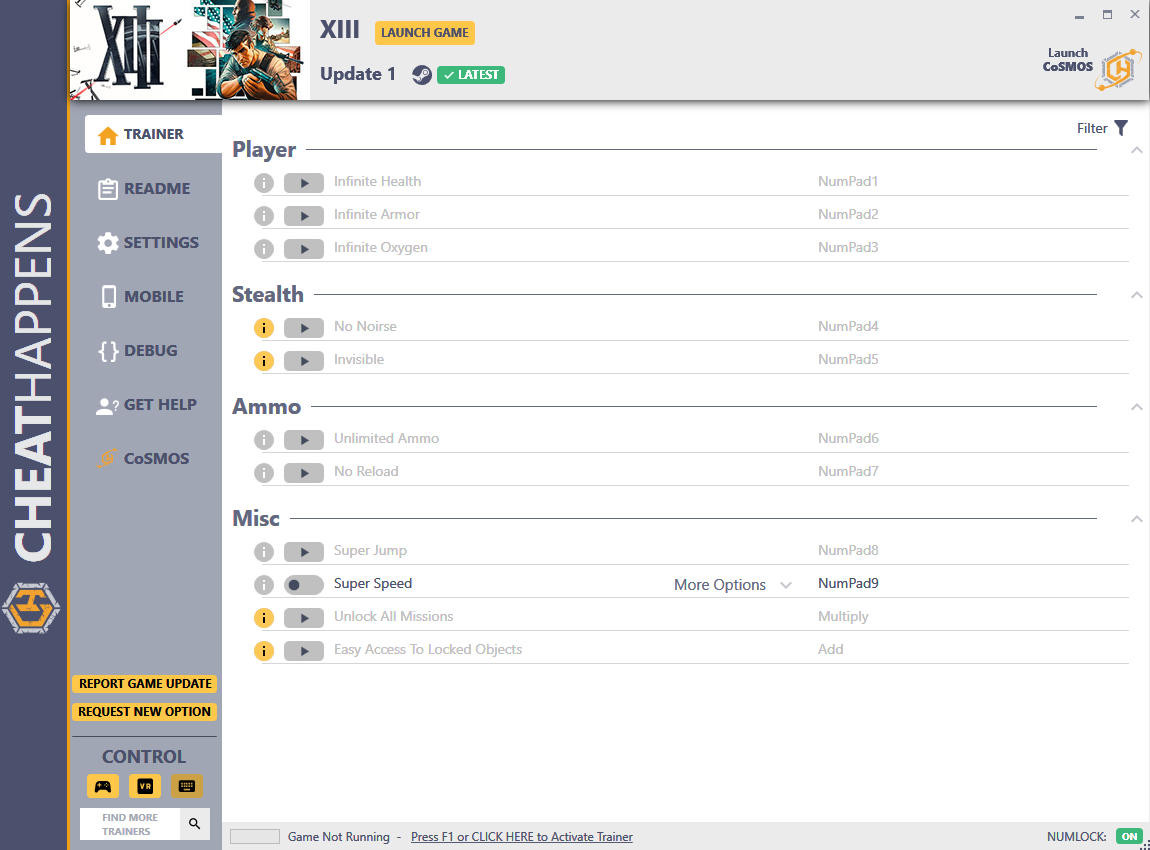The width and height of the screenshot is (1150, 850).
Task: Collapse the Player section
Action: click(1136, 150)
